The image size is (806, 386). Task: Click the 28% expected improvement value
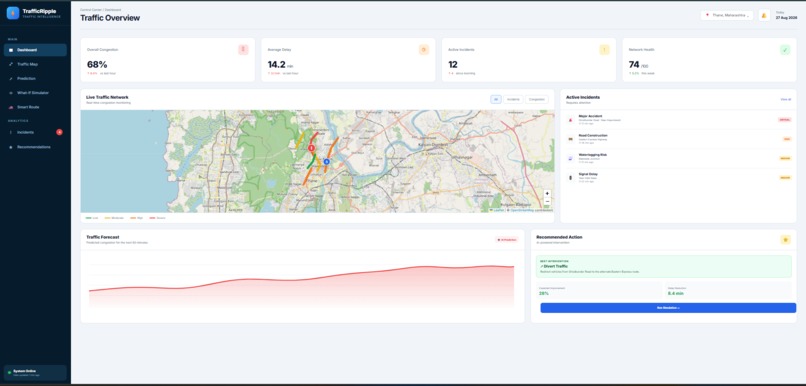coord(543,293)
